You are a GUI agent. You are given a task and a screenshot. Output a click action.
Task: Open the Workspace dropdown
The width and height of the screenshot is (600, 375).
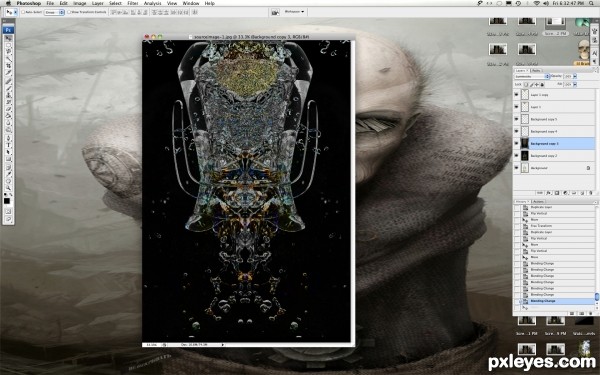(x=294, y=12)
